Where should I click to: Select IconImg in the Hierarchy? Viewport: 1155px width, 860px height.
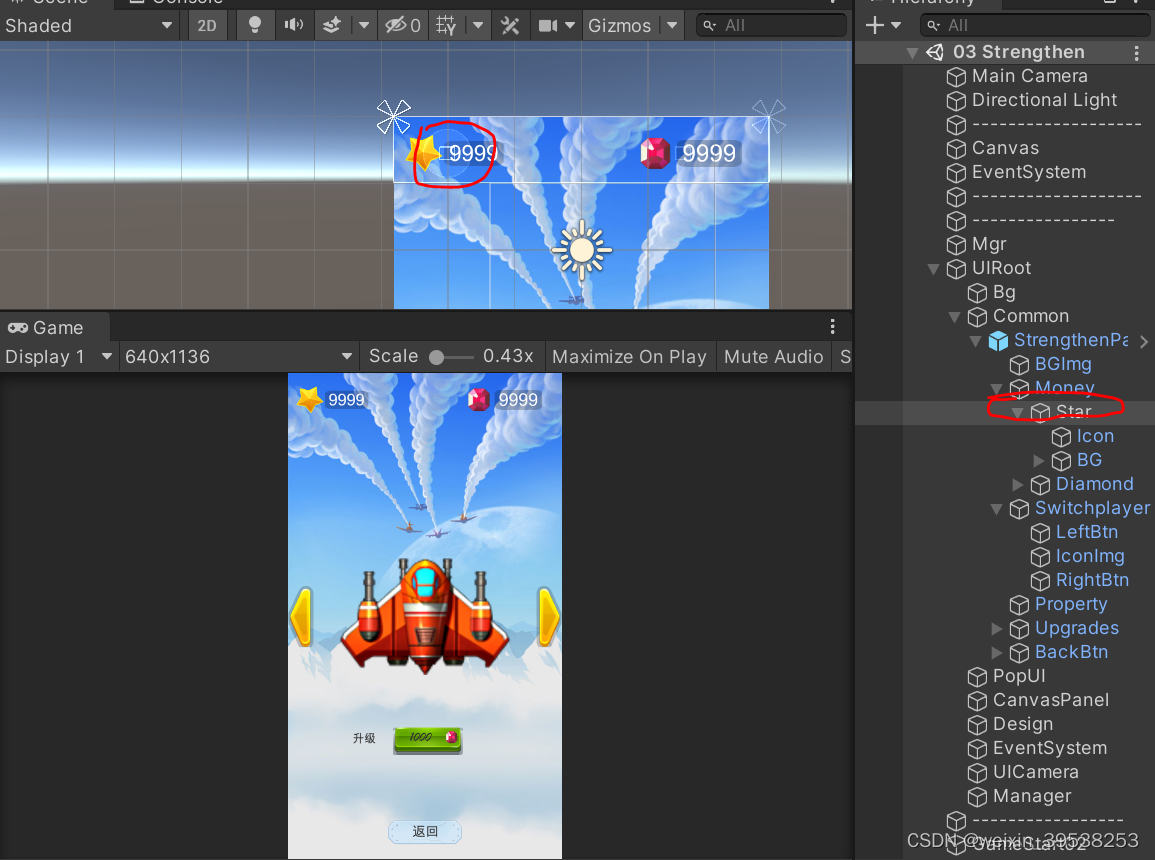[x=1089, y=556]
